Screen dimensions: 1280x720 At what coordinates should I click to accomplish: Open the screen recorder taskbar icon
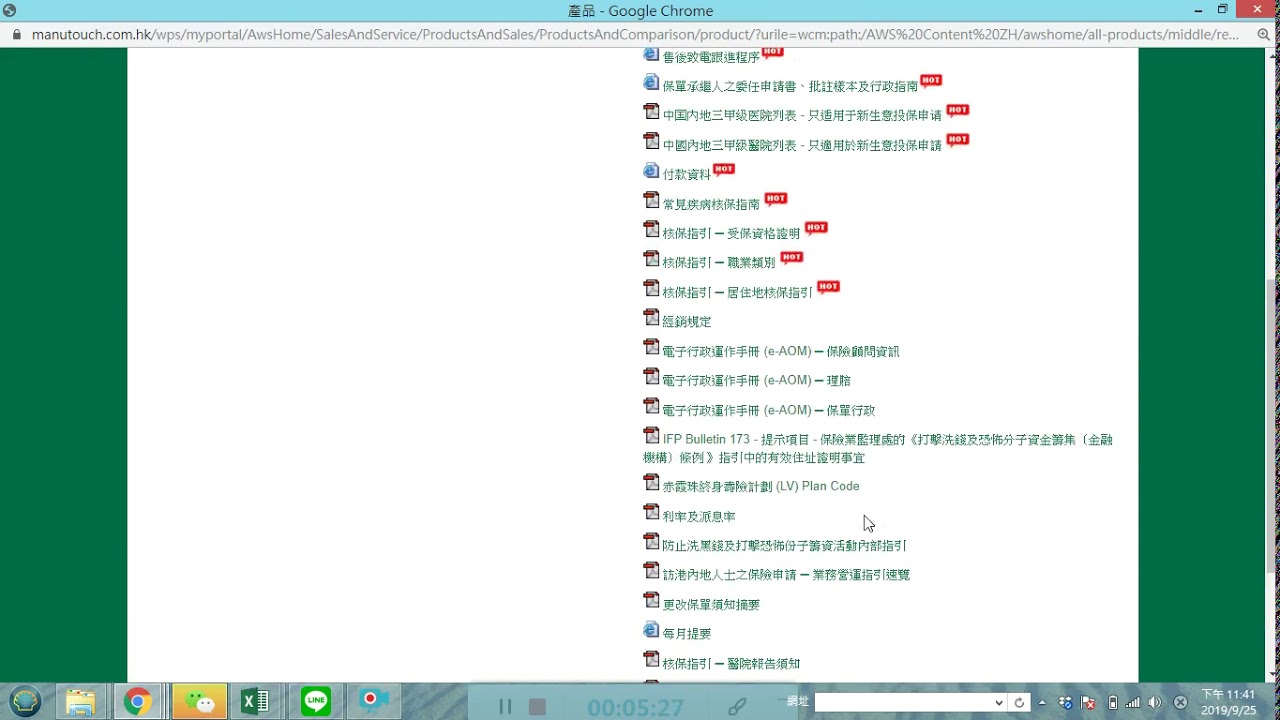tap(374, 701)
